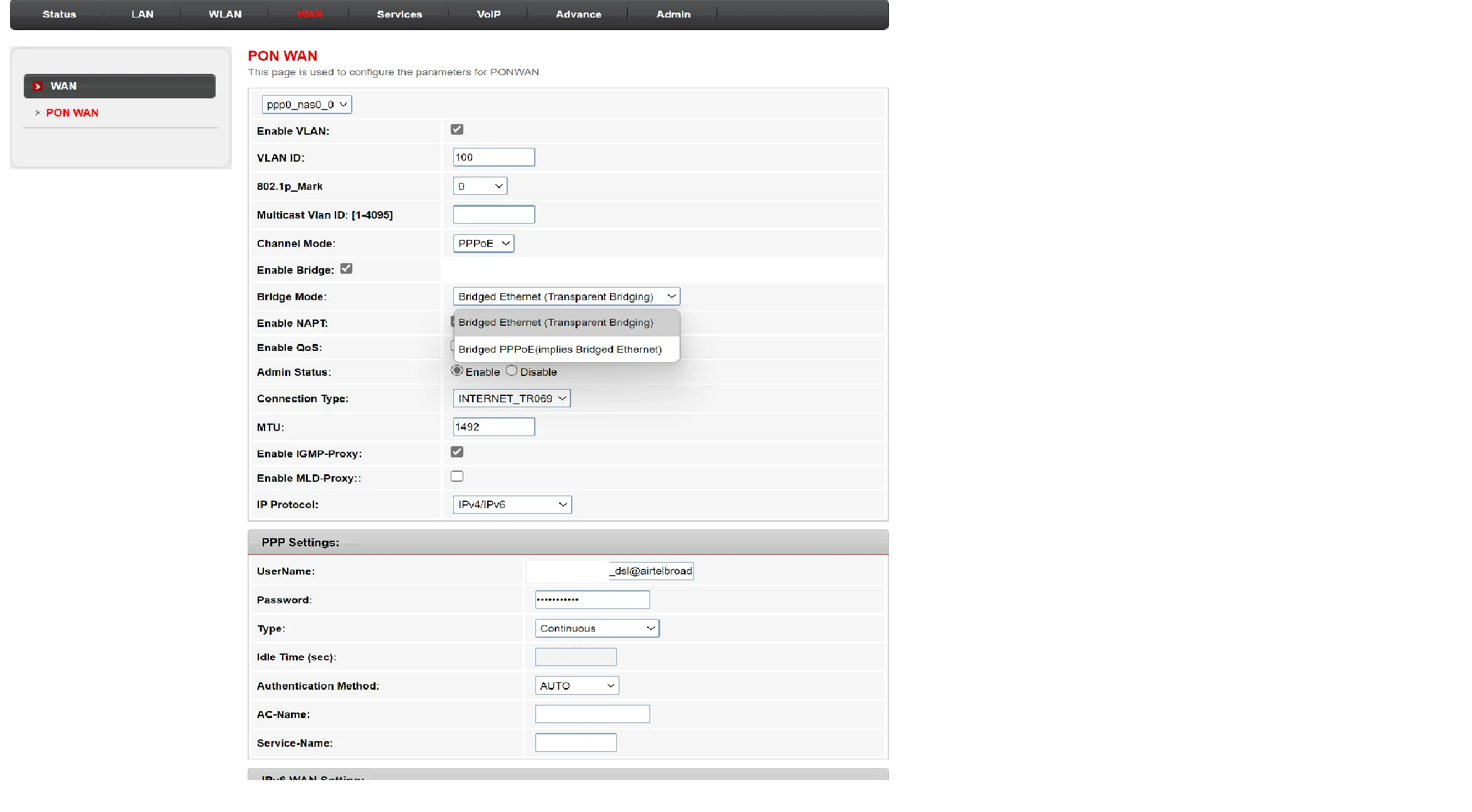Switch to the Status tab
This screenshot has height=812, width=1472.
[59, 14]
